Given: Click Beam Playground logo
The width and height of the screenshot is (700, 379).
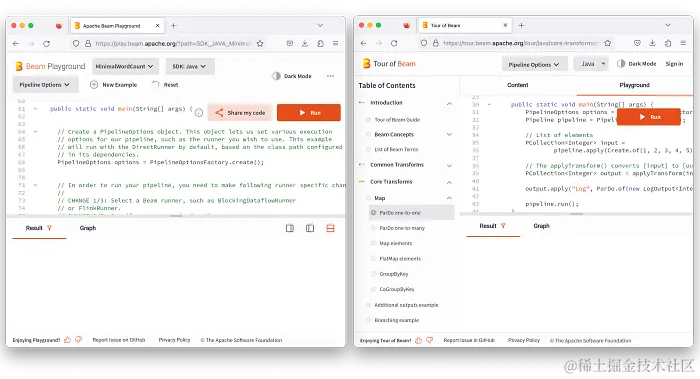Looking at the screenshot, I should click(50, 66).
